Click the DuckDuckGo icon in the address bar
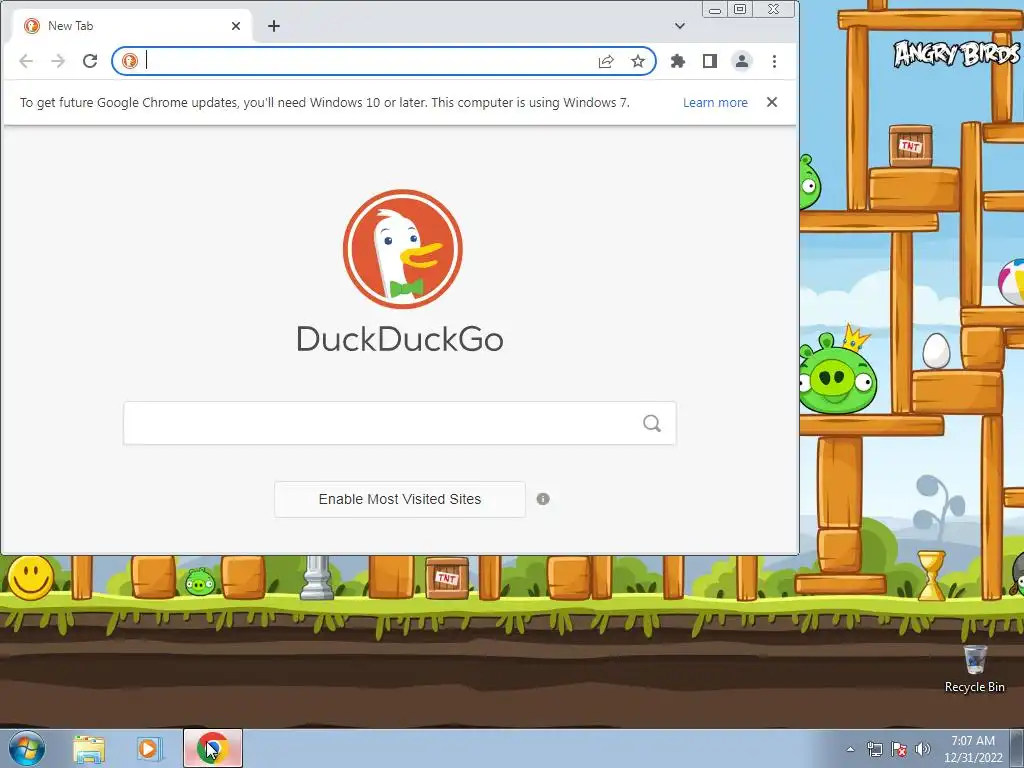Screen dimensions: 1024x768 coord(129,61)
